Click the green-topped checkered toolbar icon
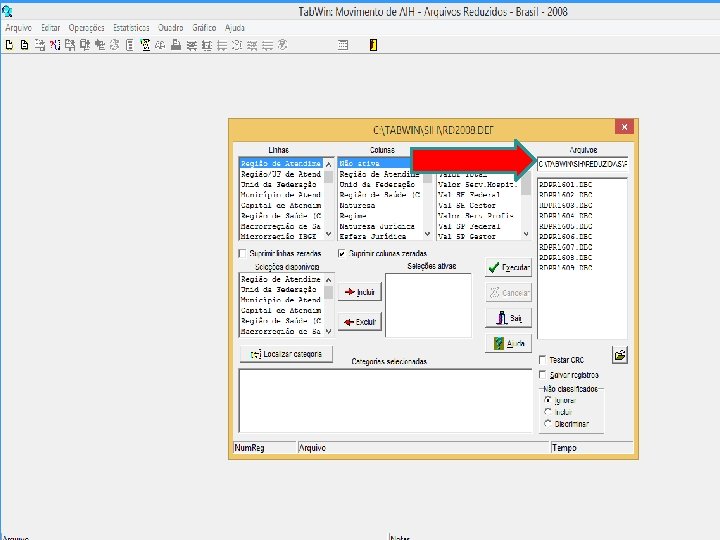The image size is (720, 540). pyautogui.click(x=146, y=45)
